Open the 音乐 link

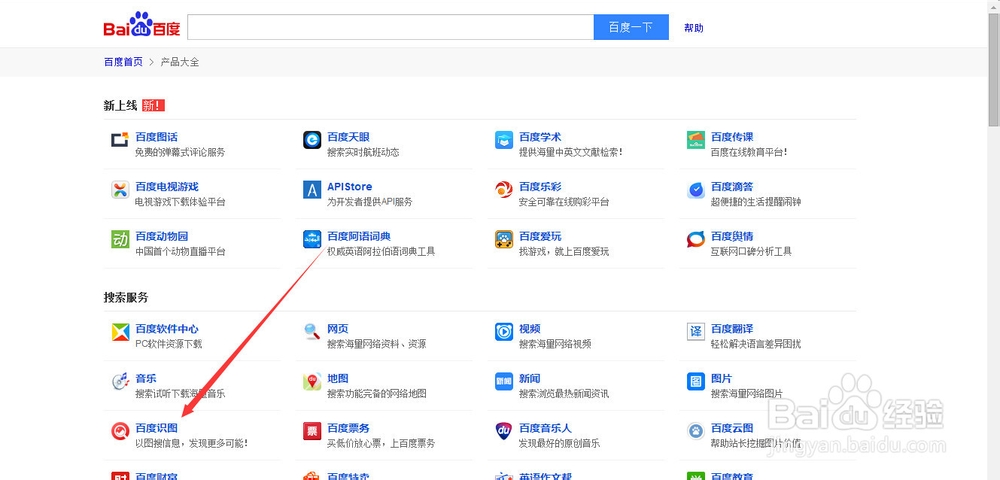[x=145, y=379]
